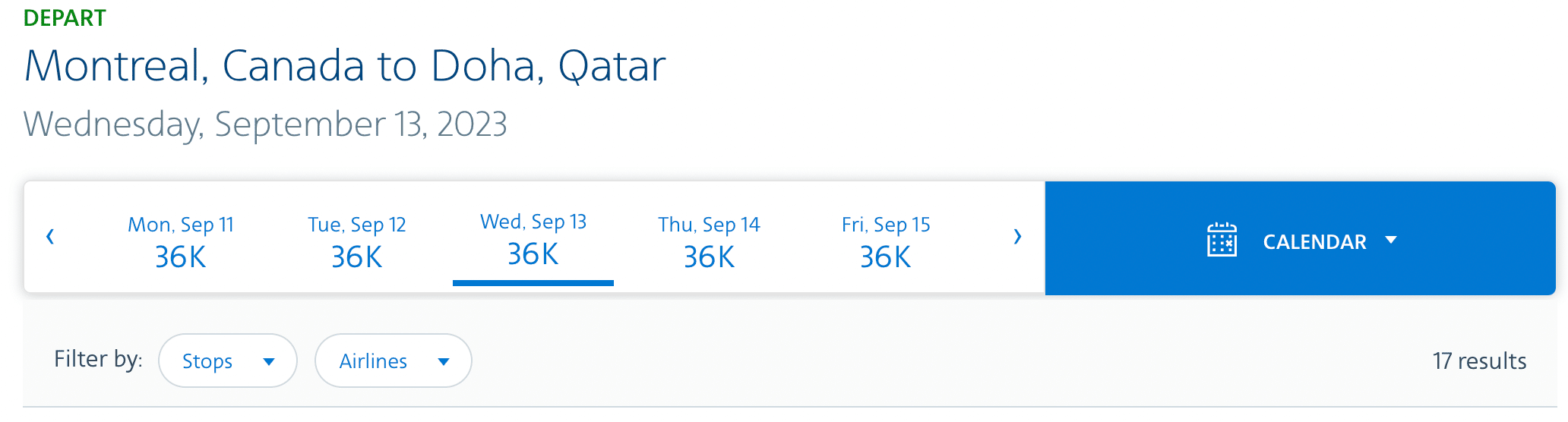Image resolution: width=1568 pixels, height=422 pixels.
Task: Click the Wednesday, September 13, 2023 date text
Action: pos(265,124)
